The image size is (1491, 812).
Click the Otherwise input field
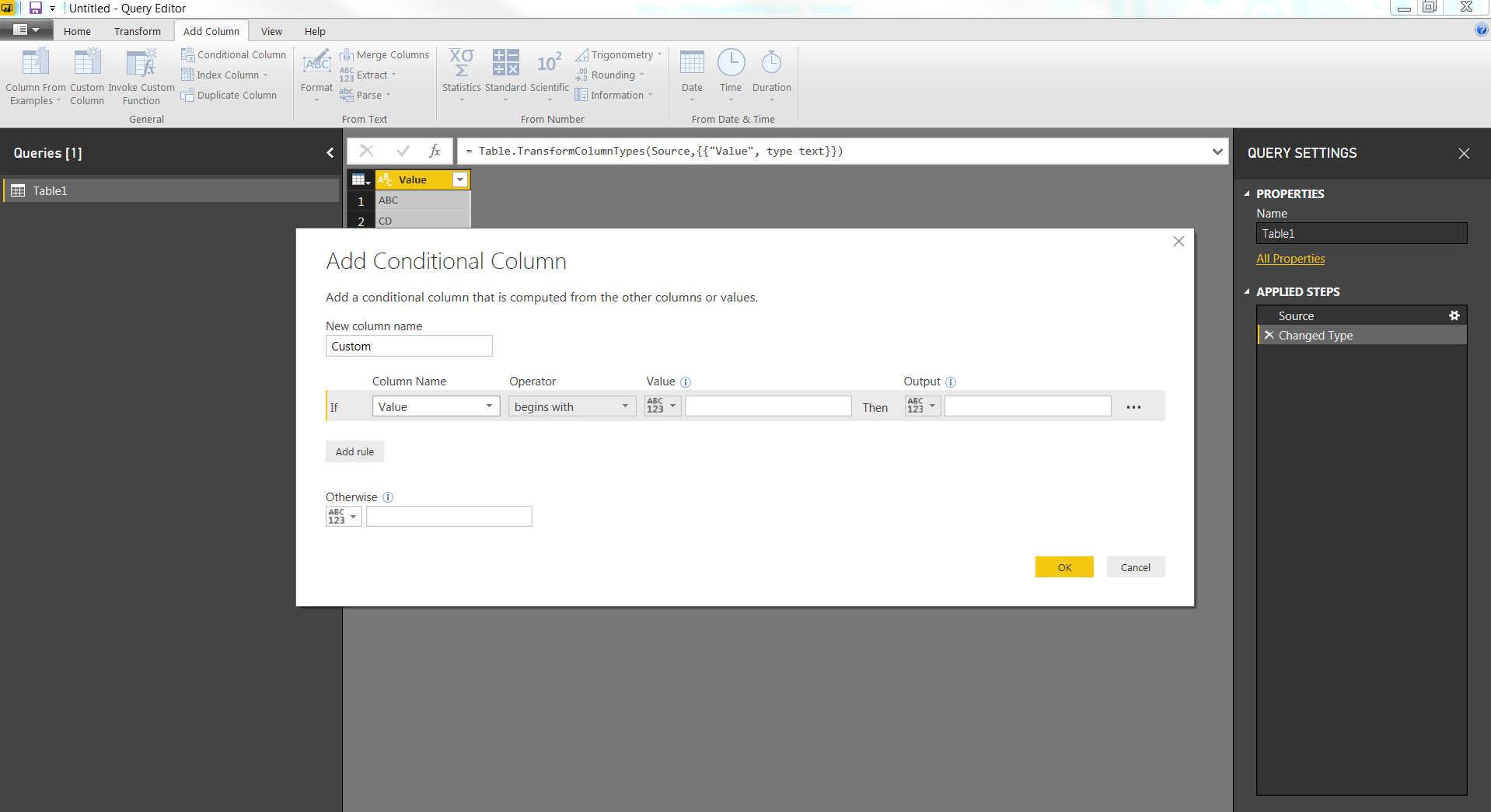449,516
